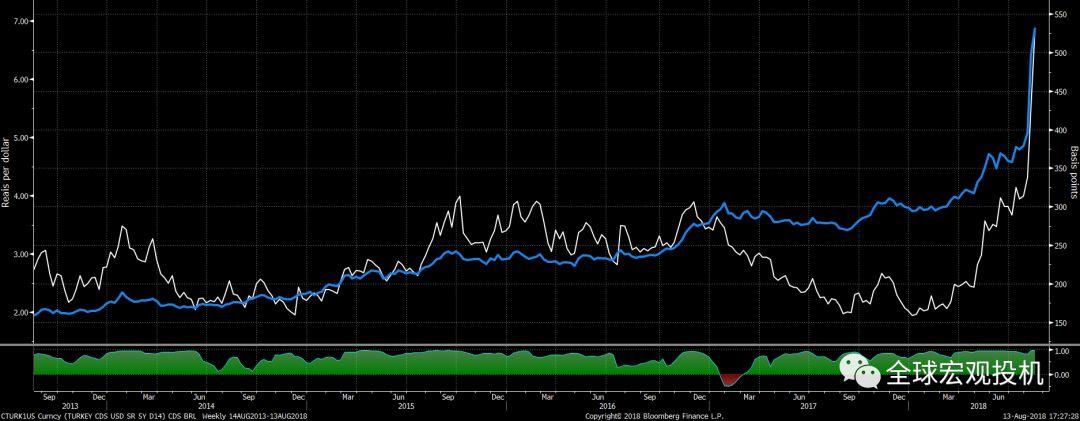The height and width of the screenshot is (421, 1080).
Task: Click the 1.00 correlation panel axis value
Action: click(x=1062, y=351)
